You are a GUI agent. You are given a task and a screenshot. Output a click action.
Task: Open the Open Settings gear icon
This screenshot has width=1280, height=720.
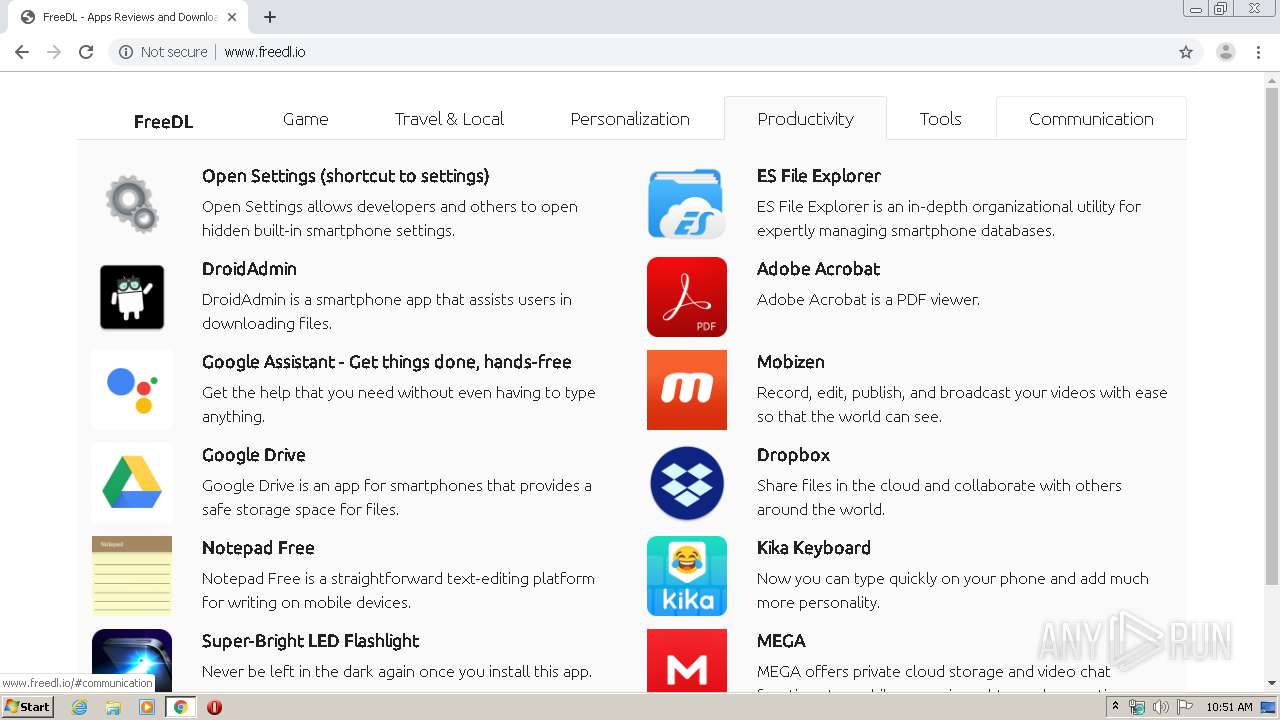point(132,204)
